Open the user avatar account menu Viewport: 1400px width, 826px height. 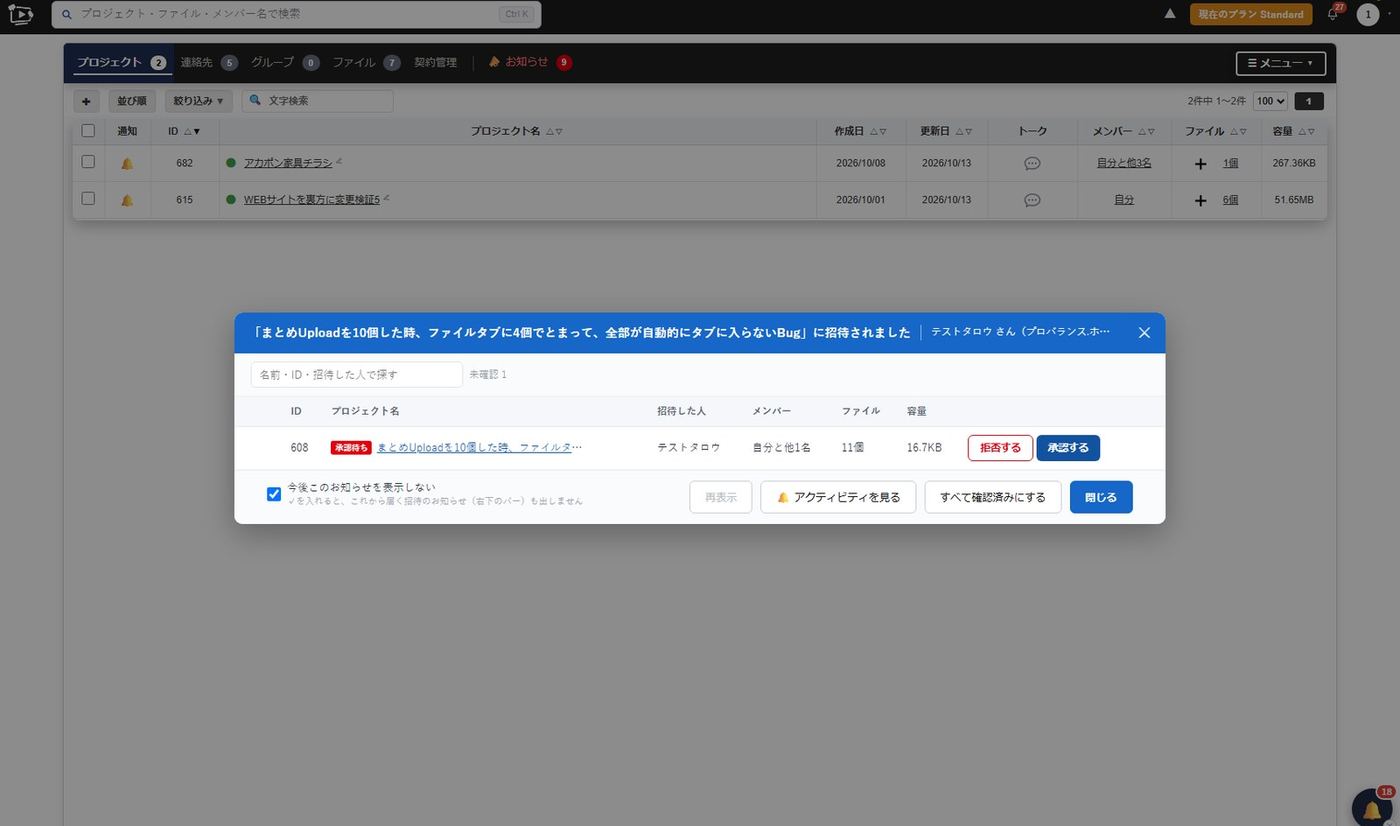point(1367,14)
